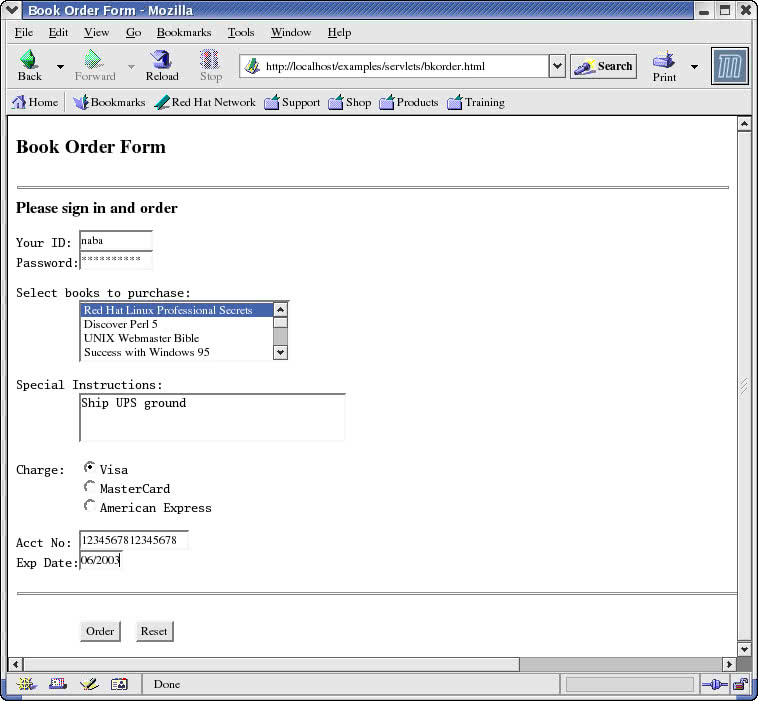Viewport: 758px width, 701px height.
Task: Open the URL history dropdown
Action: coord(557,66)
